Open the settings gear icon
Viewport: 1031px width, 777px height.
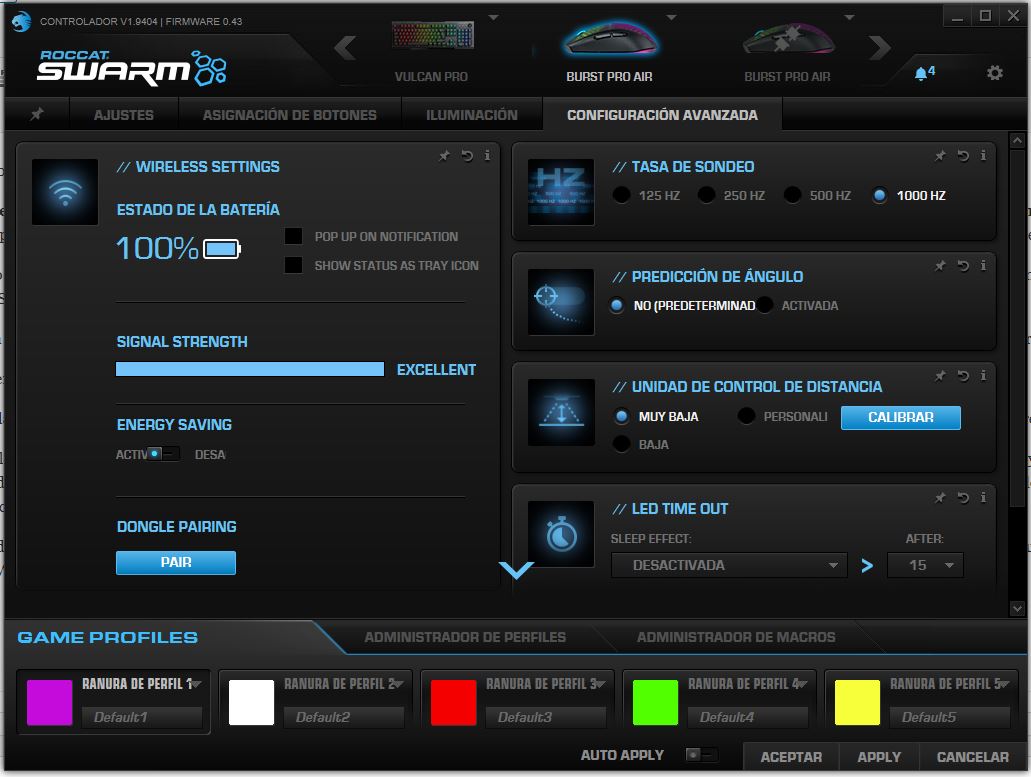994,73
